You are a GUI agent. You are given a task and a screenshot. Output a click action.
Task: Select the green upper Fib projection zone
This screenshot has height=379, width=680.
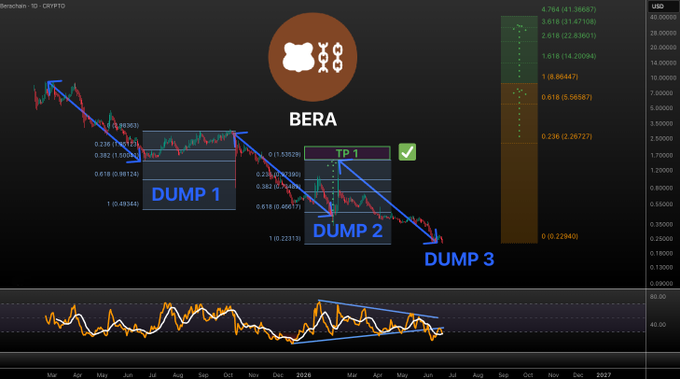click(519, 50)
